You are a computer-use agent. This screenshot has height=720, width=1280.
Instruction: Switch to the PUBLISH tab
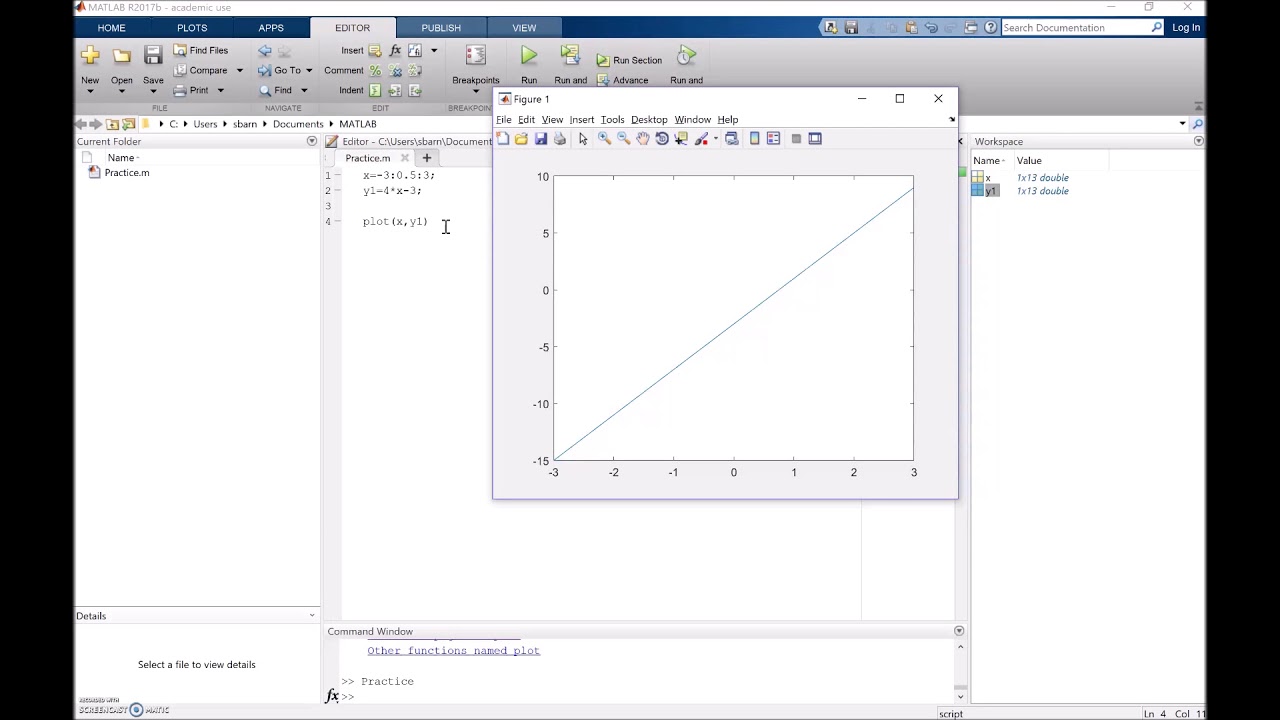(441, 28)
